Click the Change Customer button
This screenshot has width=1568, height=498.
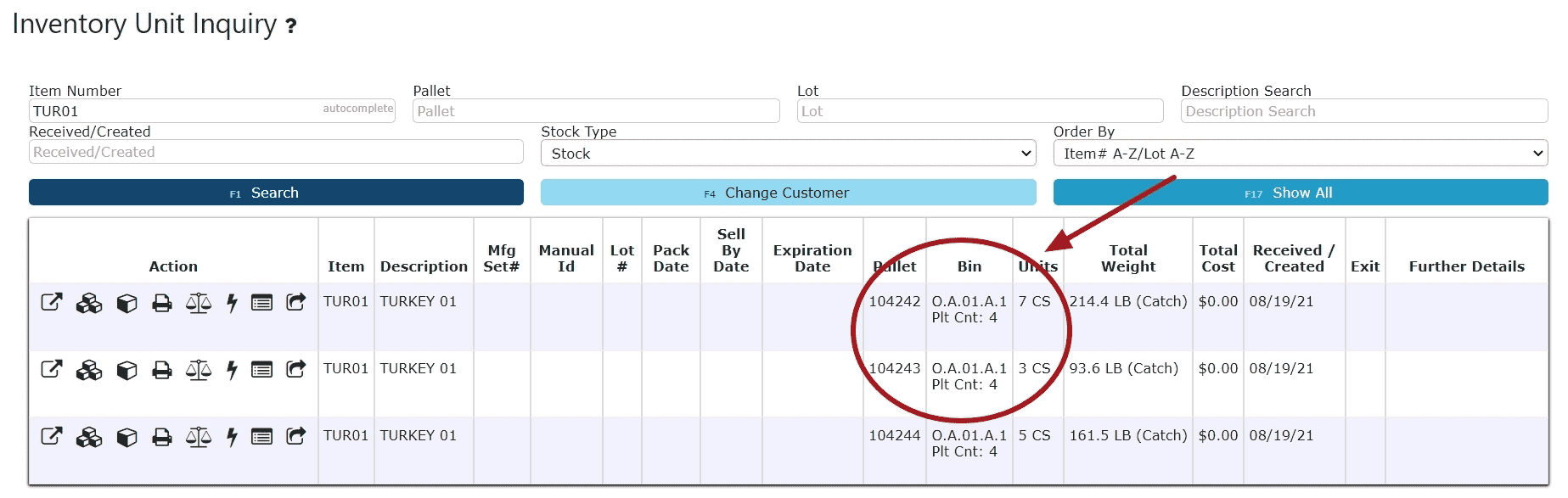point(789,193)
